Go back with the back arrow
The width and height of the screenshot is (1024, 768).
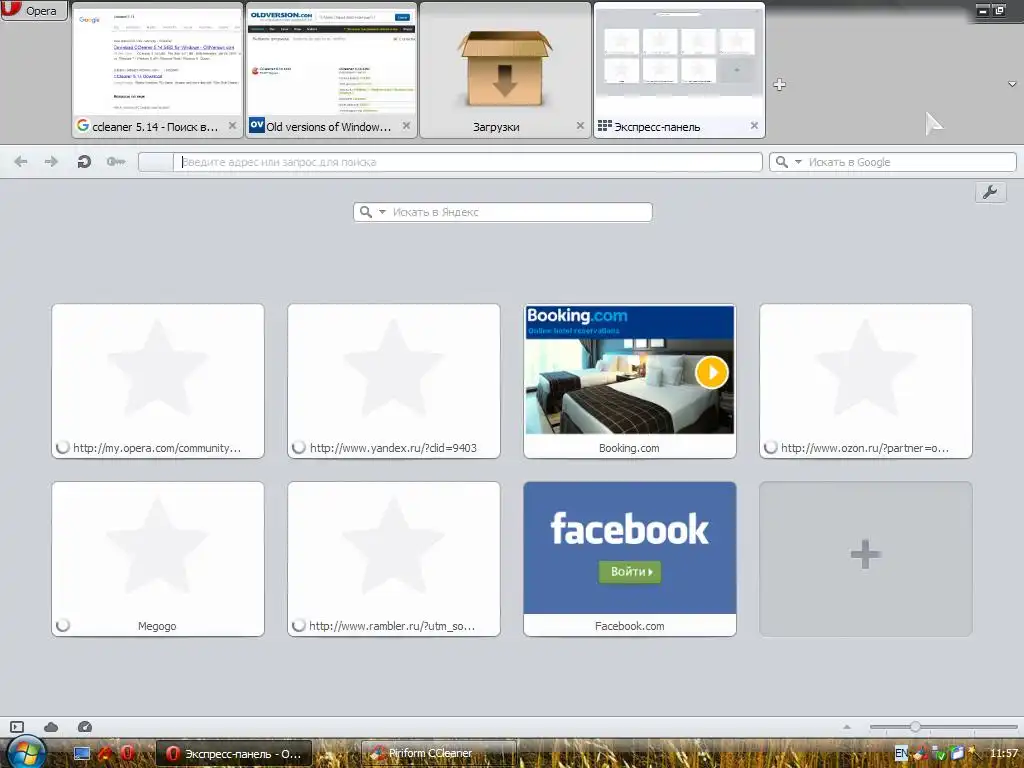(x=21, y=161)
